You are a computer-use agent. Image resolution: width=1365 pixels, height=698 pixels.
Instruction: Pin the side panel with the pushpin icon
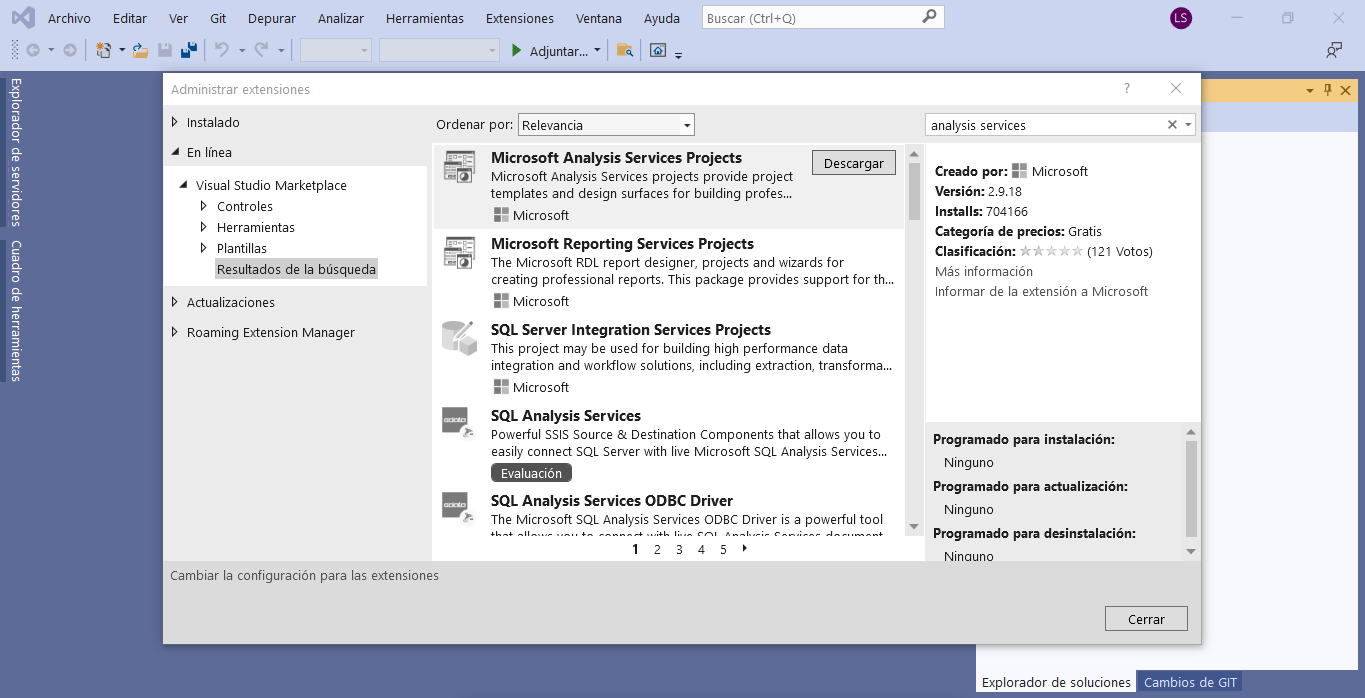pyautogui.click(x=1328, y=90)
